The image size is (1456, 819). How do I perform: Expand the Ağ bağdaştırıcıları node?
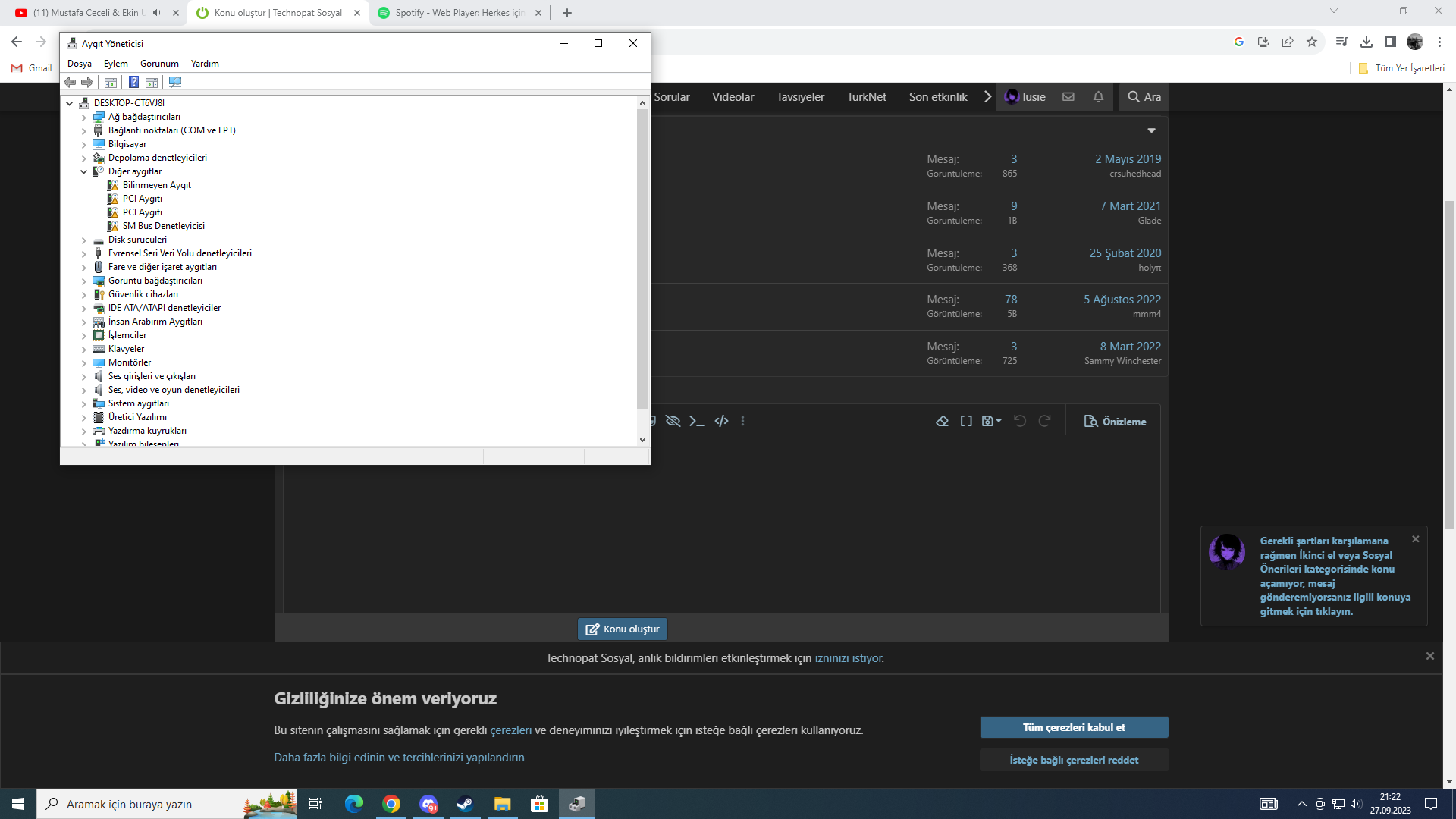point(84,118)
